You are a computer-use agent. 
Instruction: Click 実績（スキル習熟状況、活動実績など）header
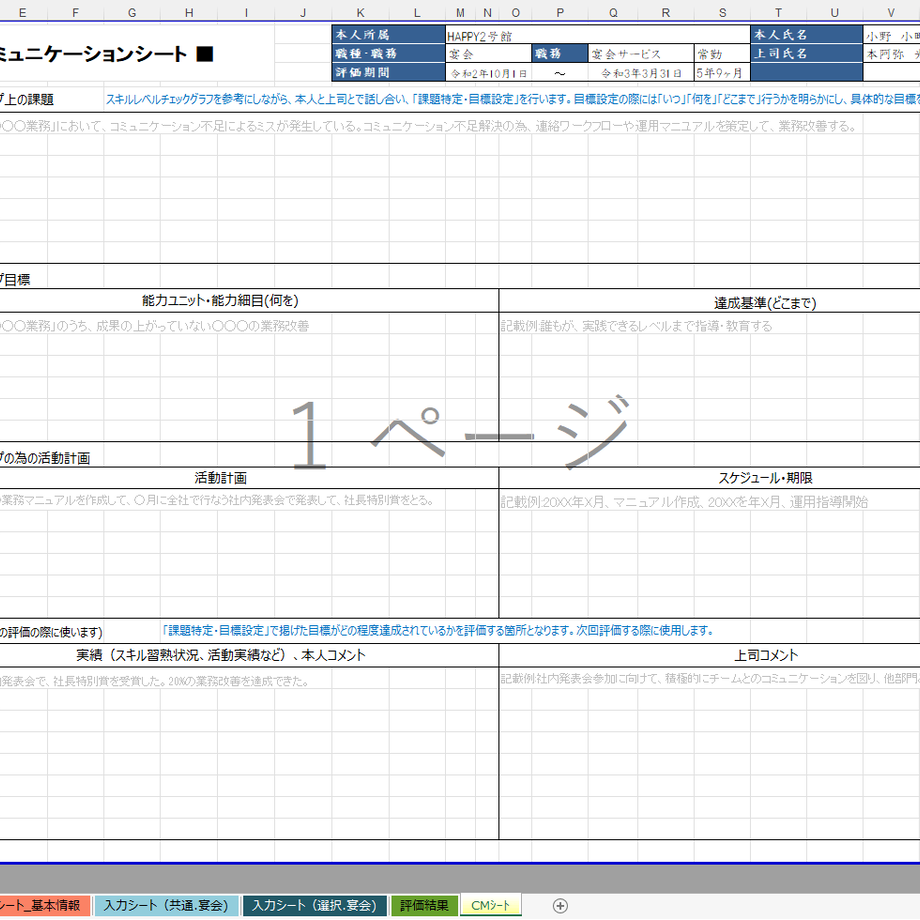point(221,655)
